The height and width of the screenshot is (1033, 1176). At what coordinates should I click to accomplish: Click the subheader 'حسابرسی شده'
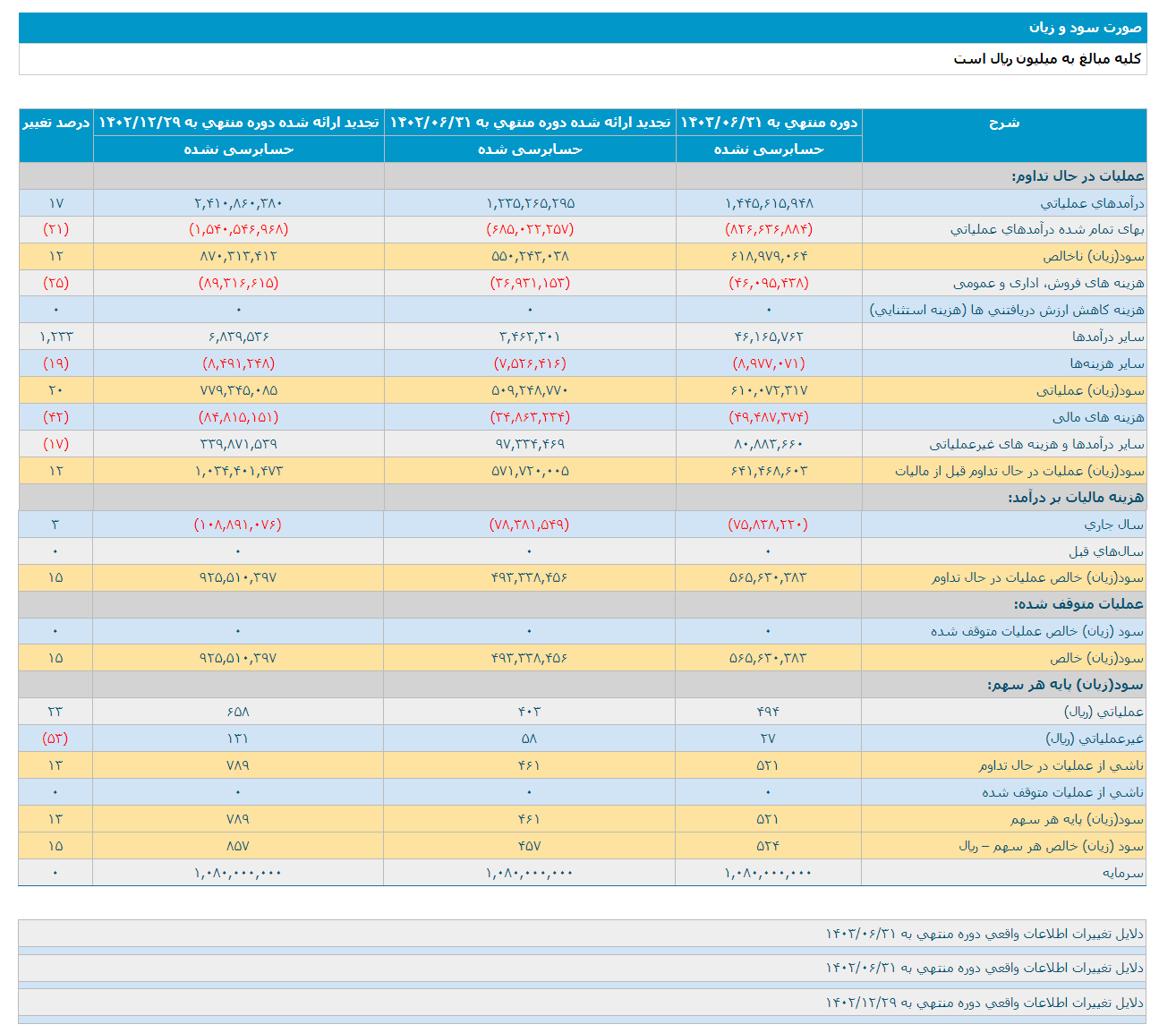click(530, 149)
